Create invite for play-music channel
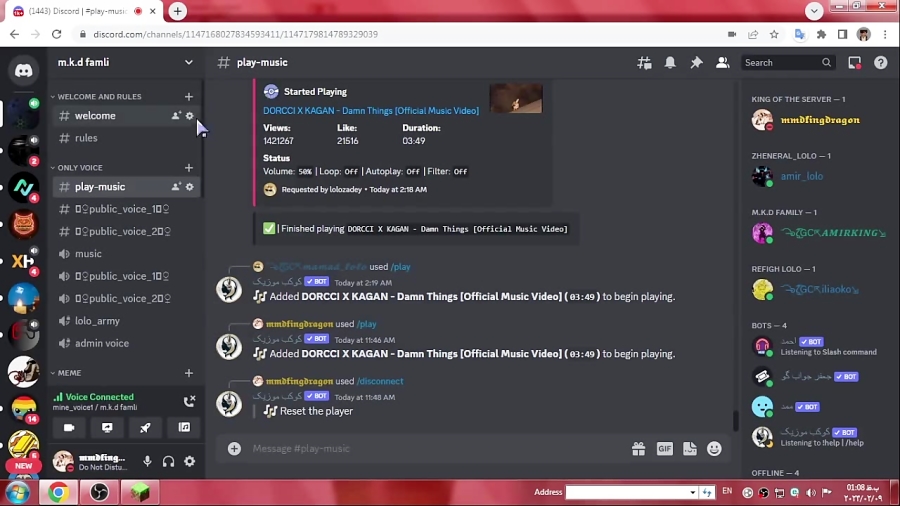 point(176,187)
